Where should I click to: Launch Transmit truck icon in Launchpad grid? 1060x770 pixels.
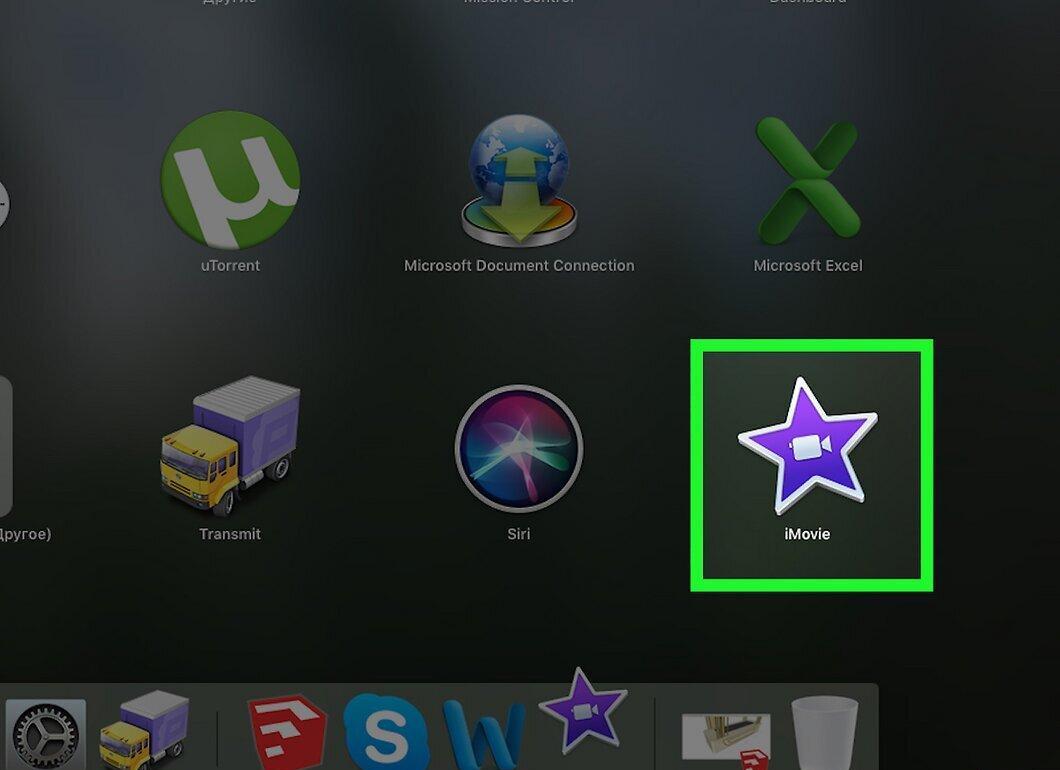[230, 446]
